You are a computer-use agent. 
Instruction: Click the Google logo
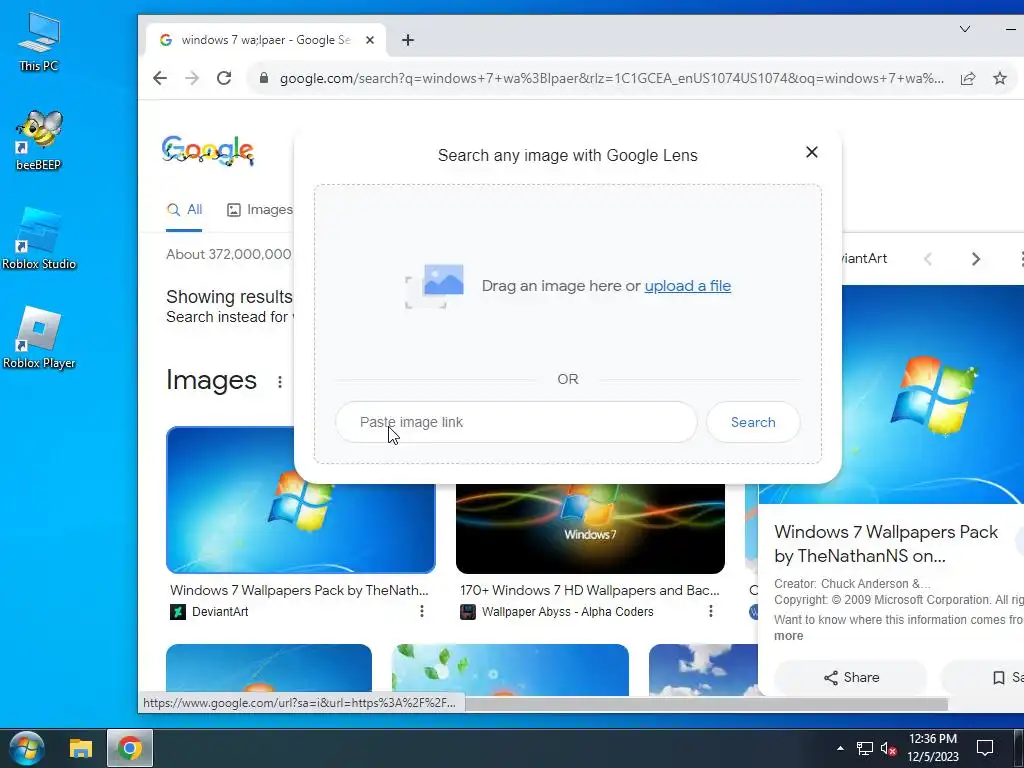coord(208,152)
